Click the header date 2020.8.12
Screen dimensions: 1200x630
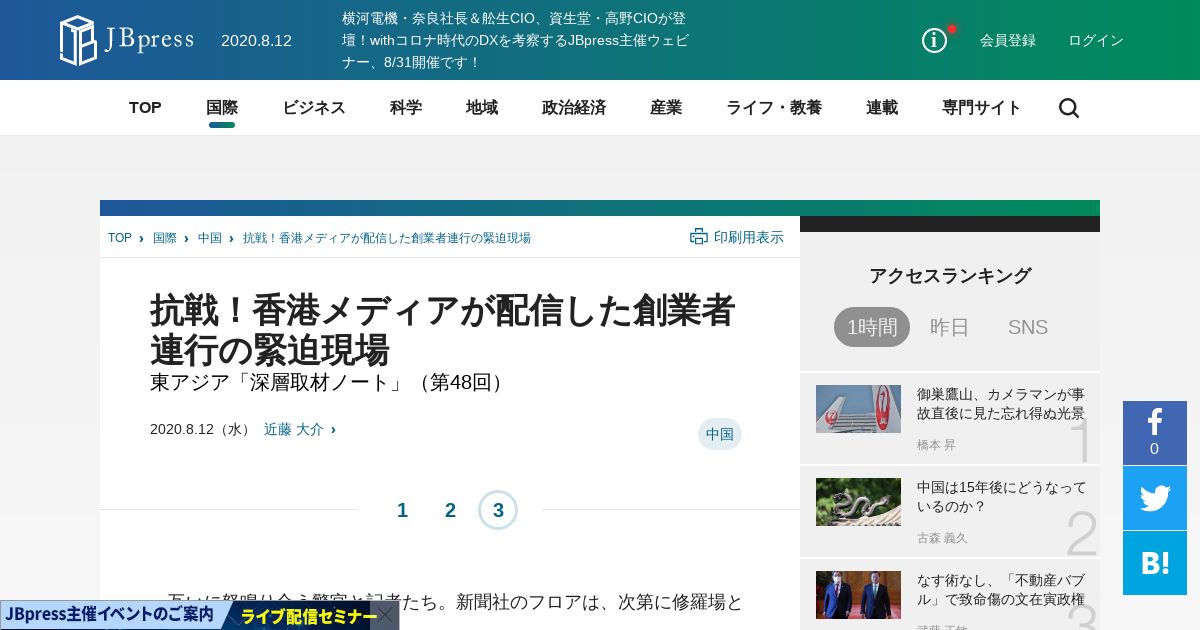point(256,41)
